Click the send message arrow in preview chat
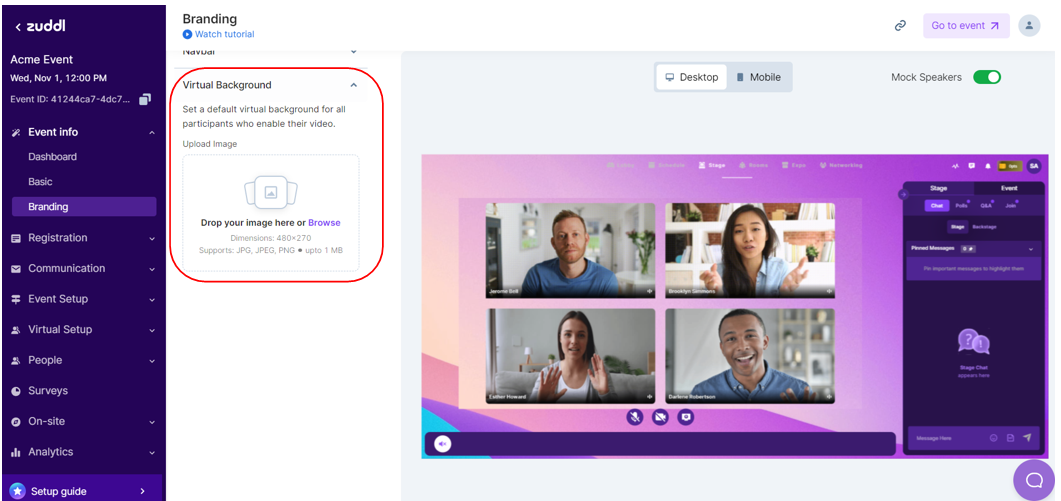Screen dimensions: 1061x501 coord(1027,438)
